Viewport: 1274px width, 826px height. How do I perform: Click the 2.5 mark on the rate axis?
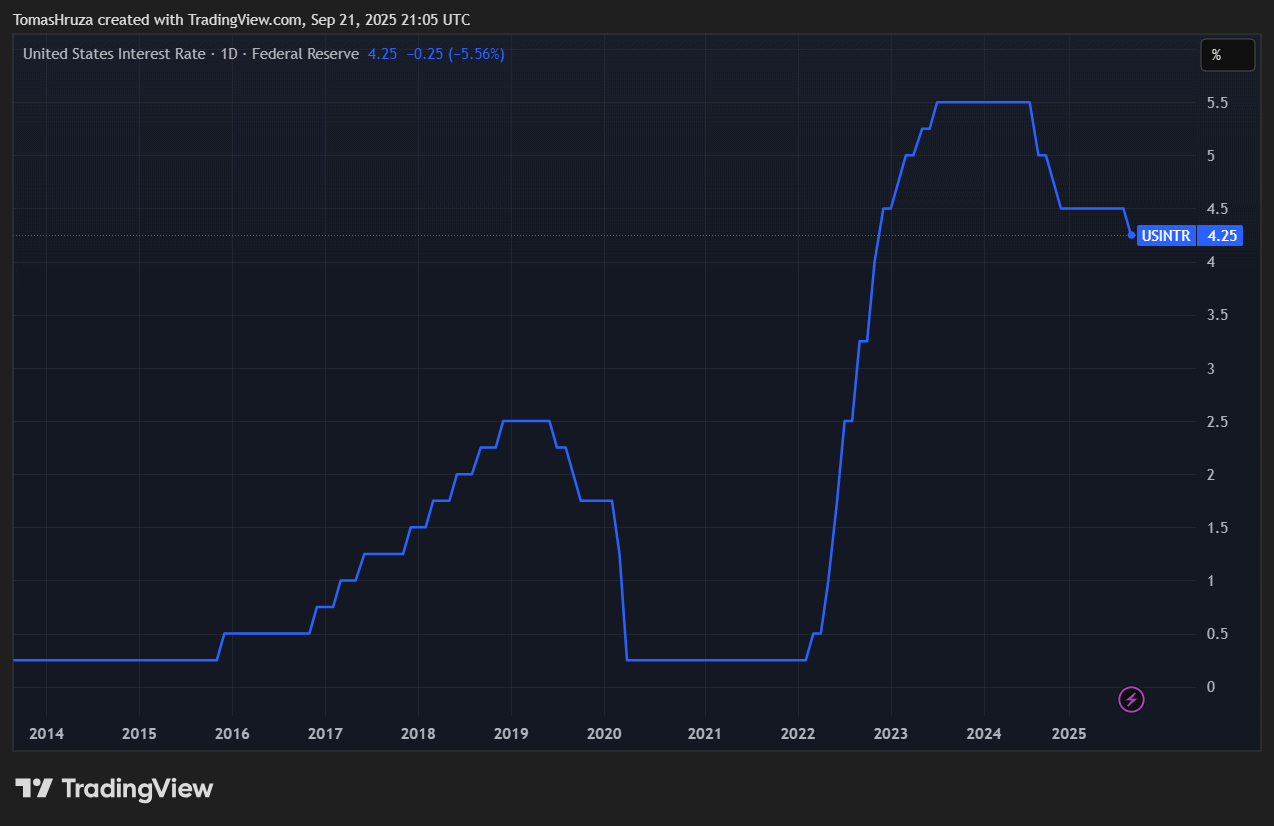pyautogui.click(x=1217, y=422)
